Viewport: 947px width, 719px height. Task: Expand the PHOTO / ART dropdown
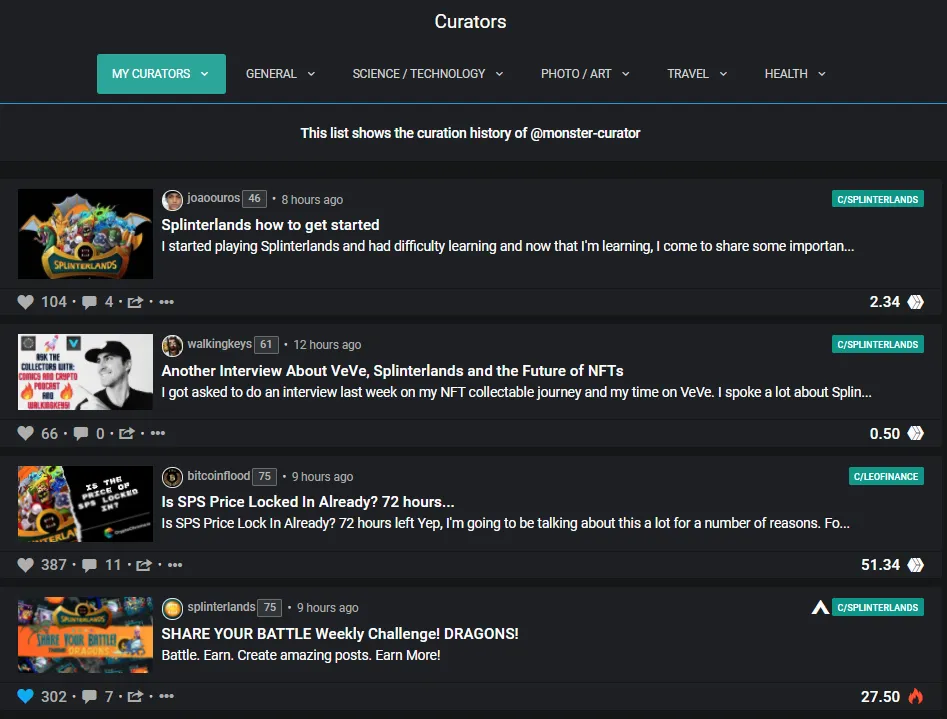click(x=585, y=74)
